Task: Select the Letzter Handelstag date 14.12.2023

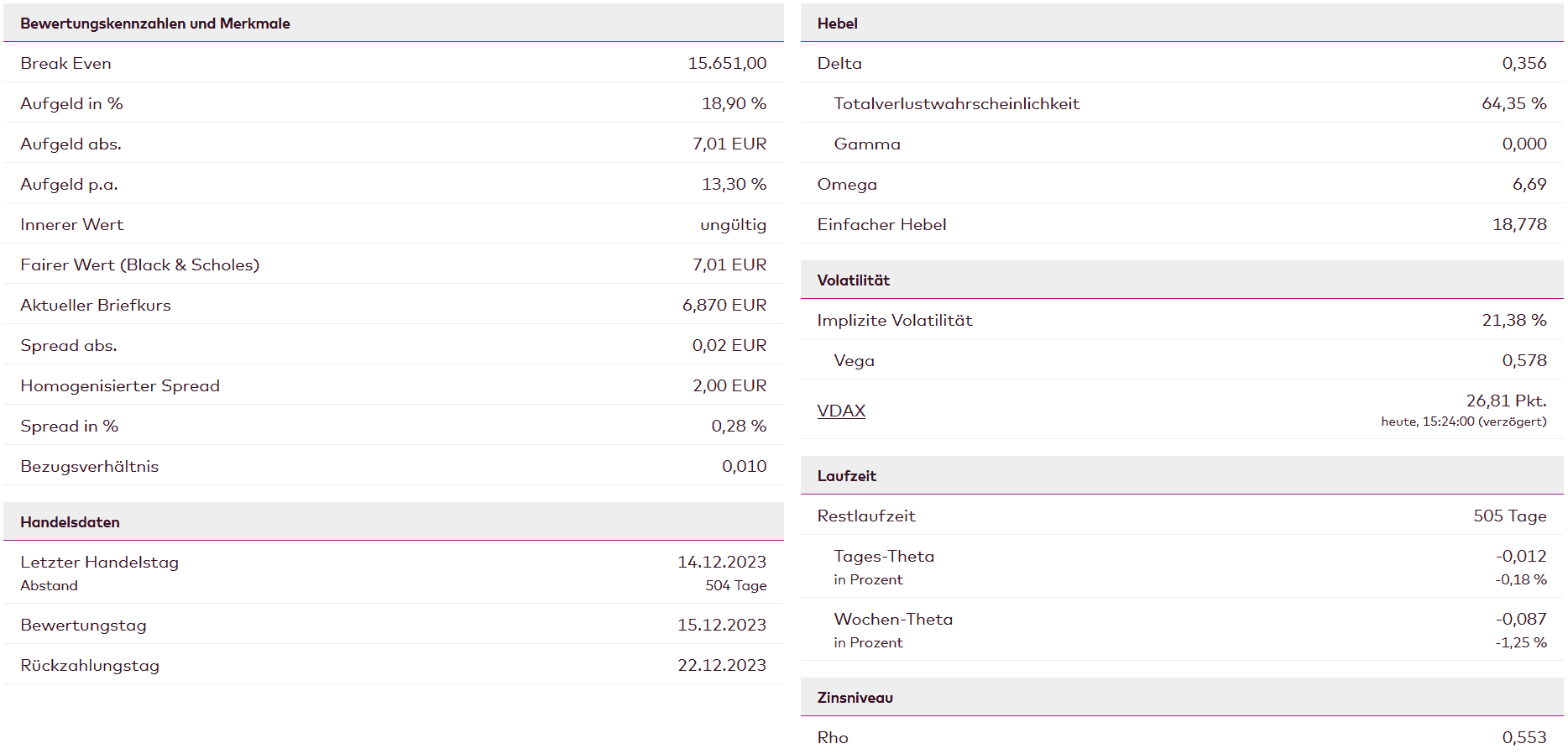Action: [x=721, y=562]
